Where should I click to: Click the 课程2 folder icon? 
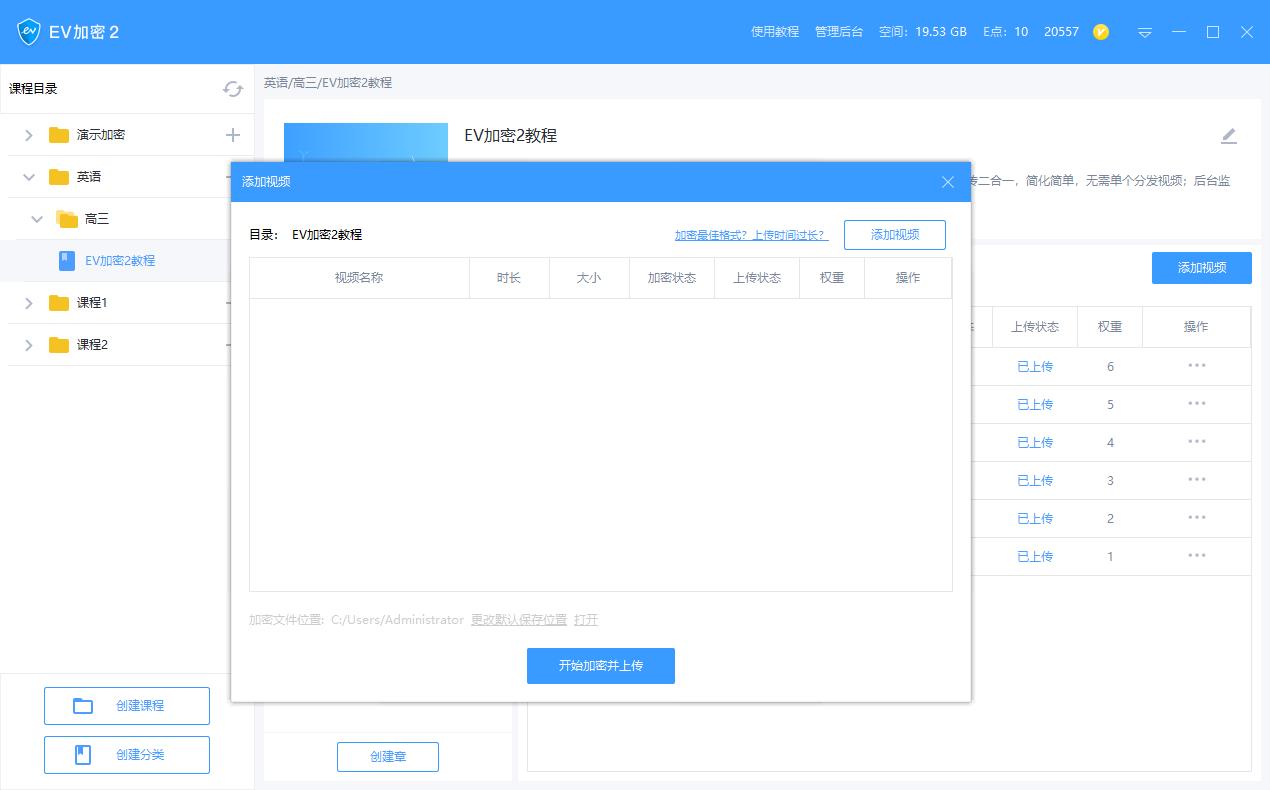(x=59, y=345)
